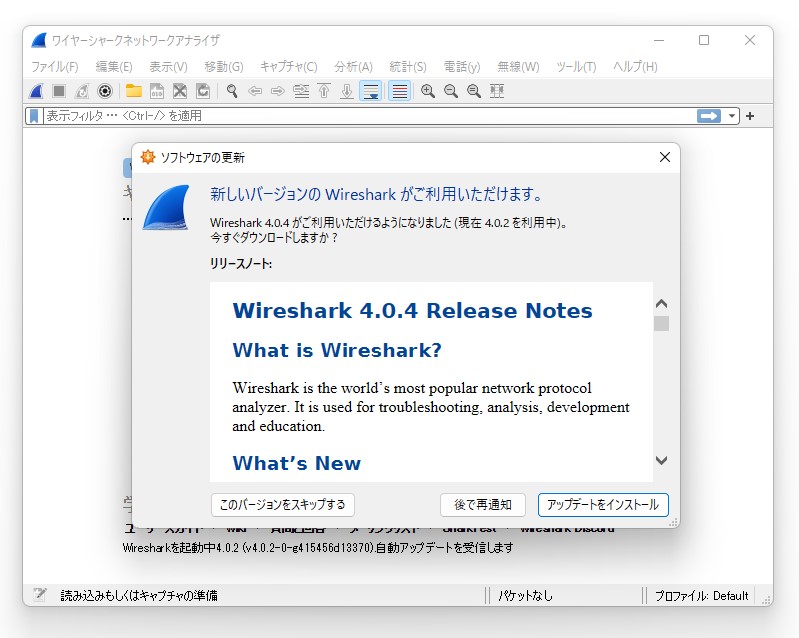This screenshot has width=799, height=638.
Task: Click the Wireshark title bar app icon
Action: point(39,40)
